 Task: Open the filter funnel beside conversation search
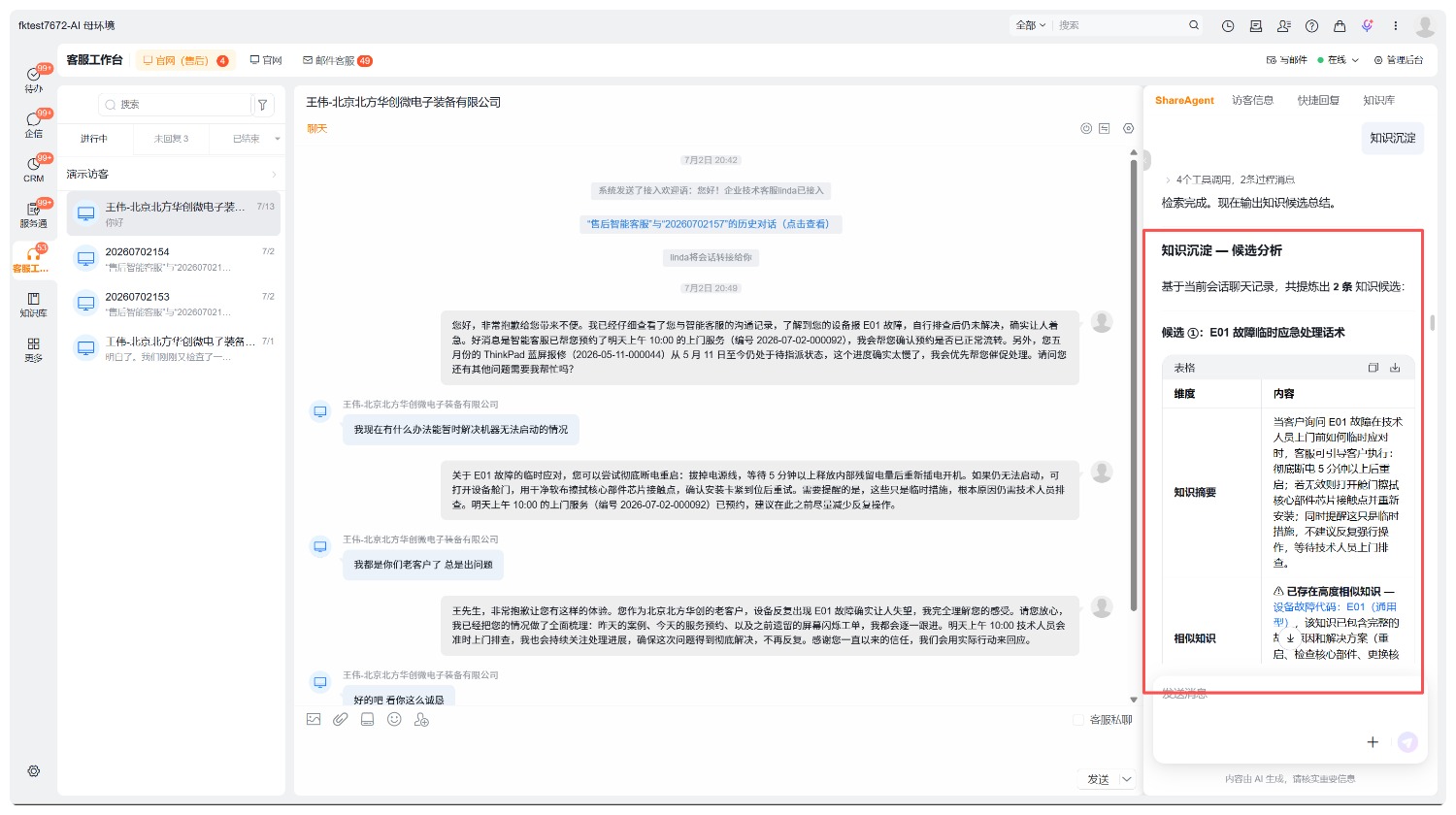(x=262, y=105)
